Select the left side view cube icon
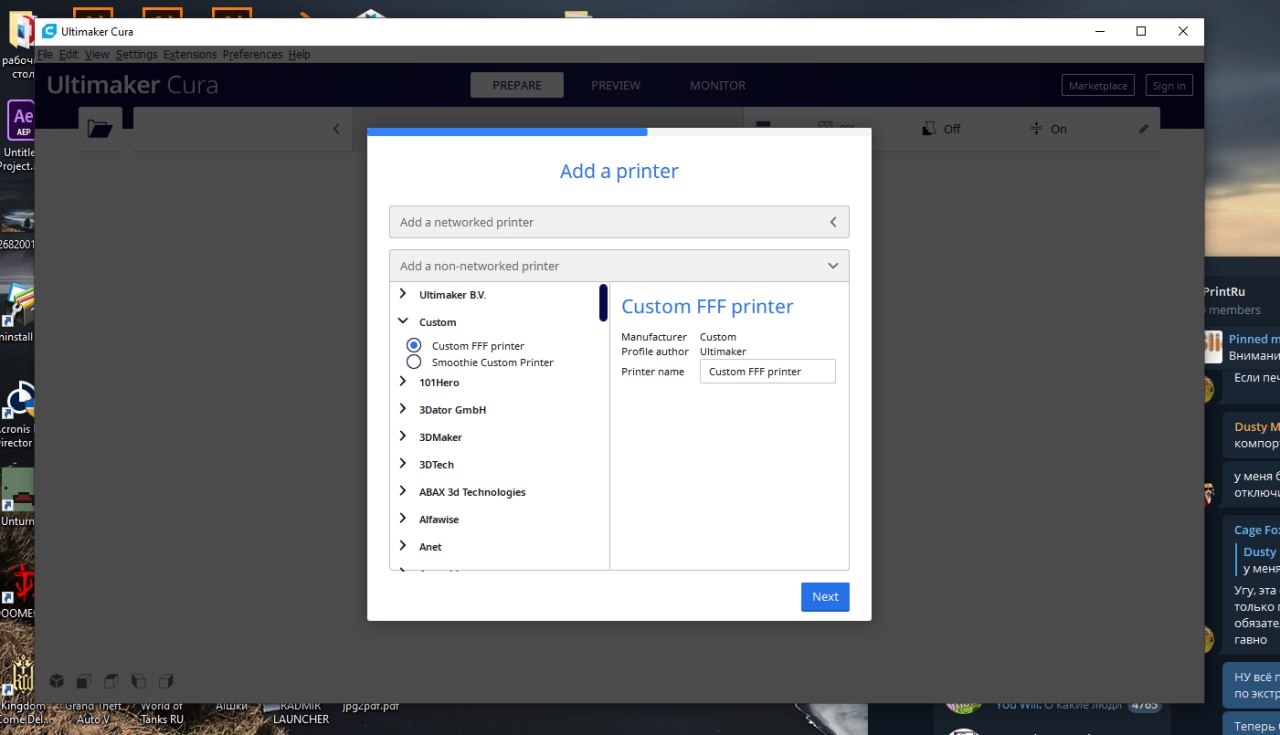1280x735 pixels. point(138,681)
